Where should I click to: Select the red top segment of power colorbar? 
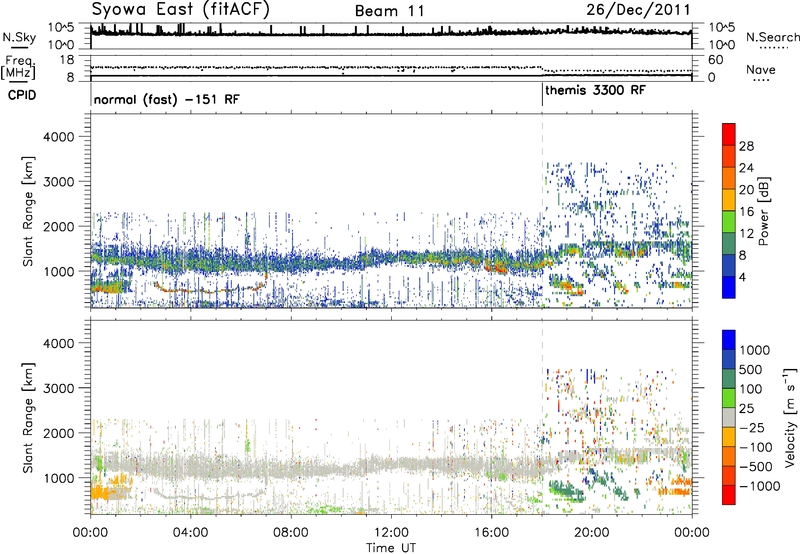pos(729,134)
